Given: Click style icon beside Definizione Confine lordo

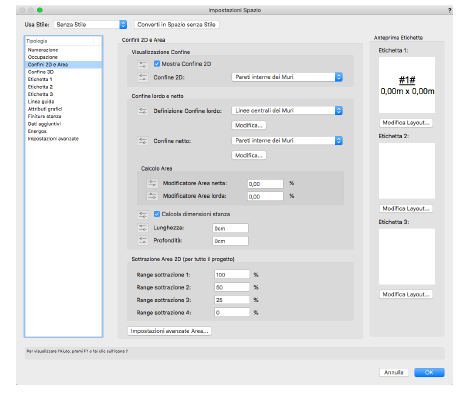Looking at the screenshot, I should click(x=143, y=111).
